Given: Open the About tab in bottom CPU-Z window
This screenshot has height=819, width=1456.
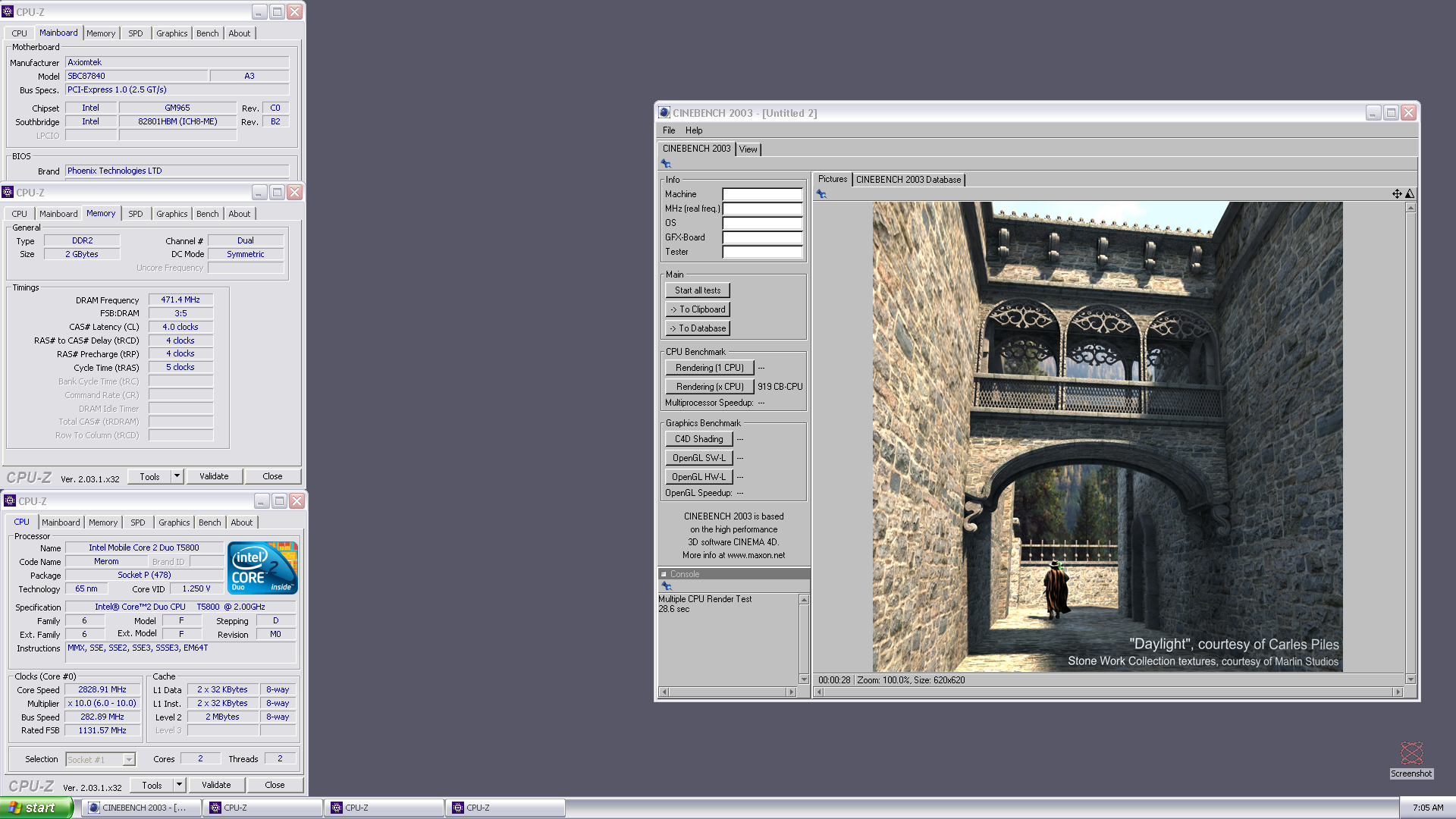Looking at the screenshot, I should tap(242, 522).
